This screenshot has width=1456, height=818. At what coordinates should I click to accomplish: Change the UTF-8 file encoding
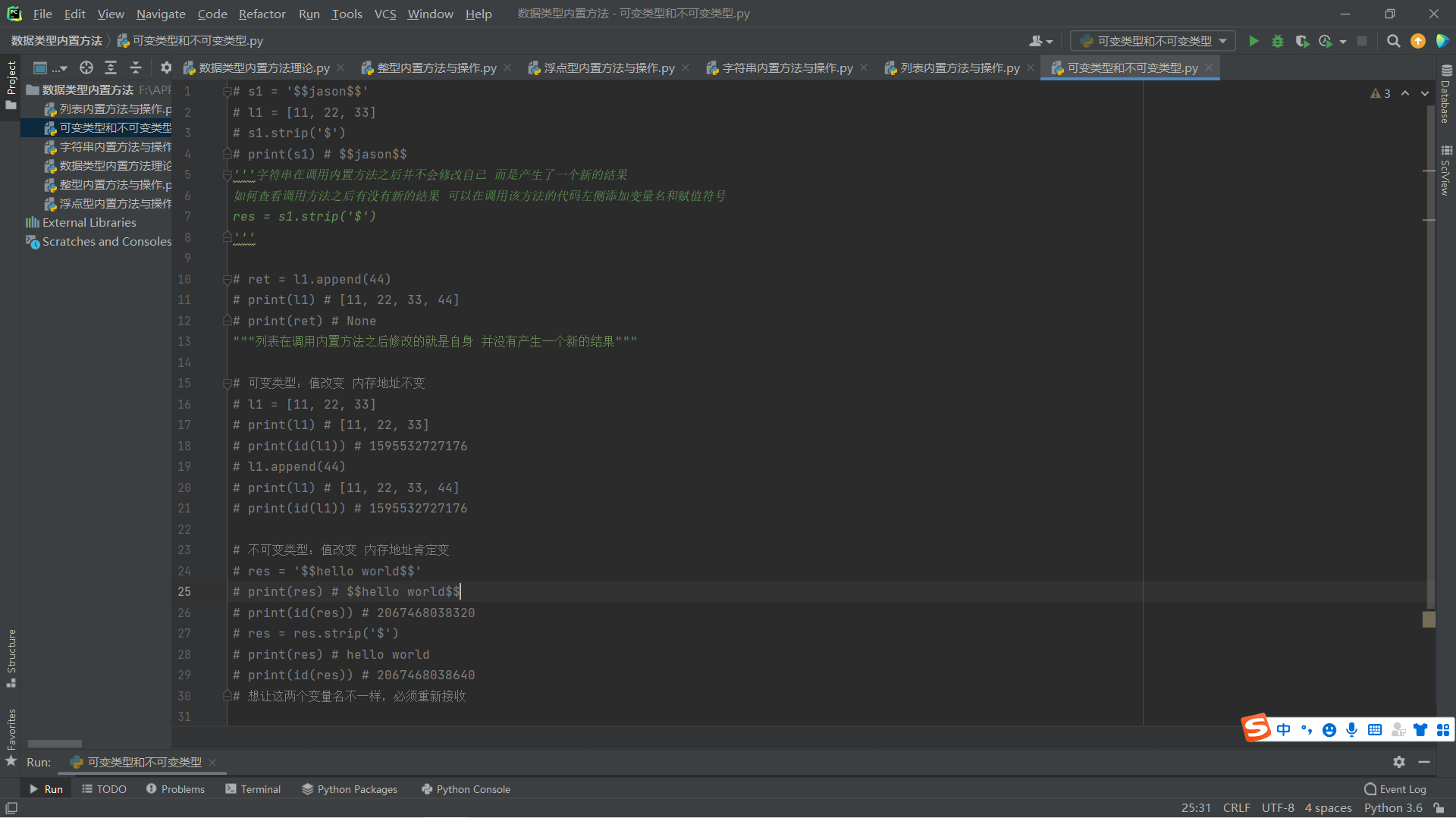tap(1278, 808)
